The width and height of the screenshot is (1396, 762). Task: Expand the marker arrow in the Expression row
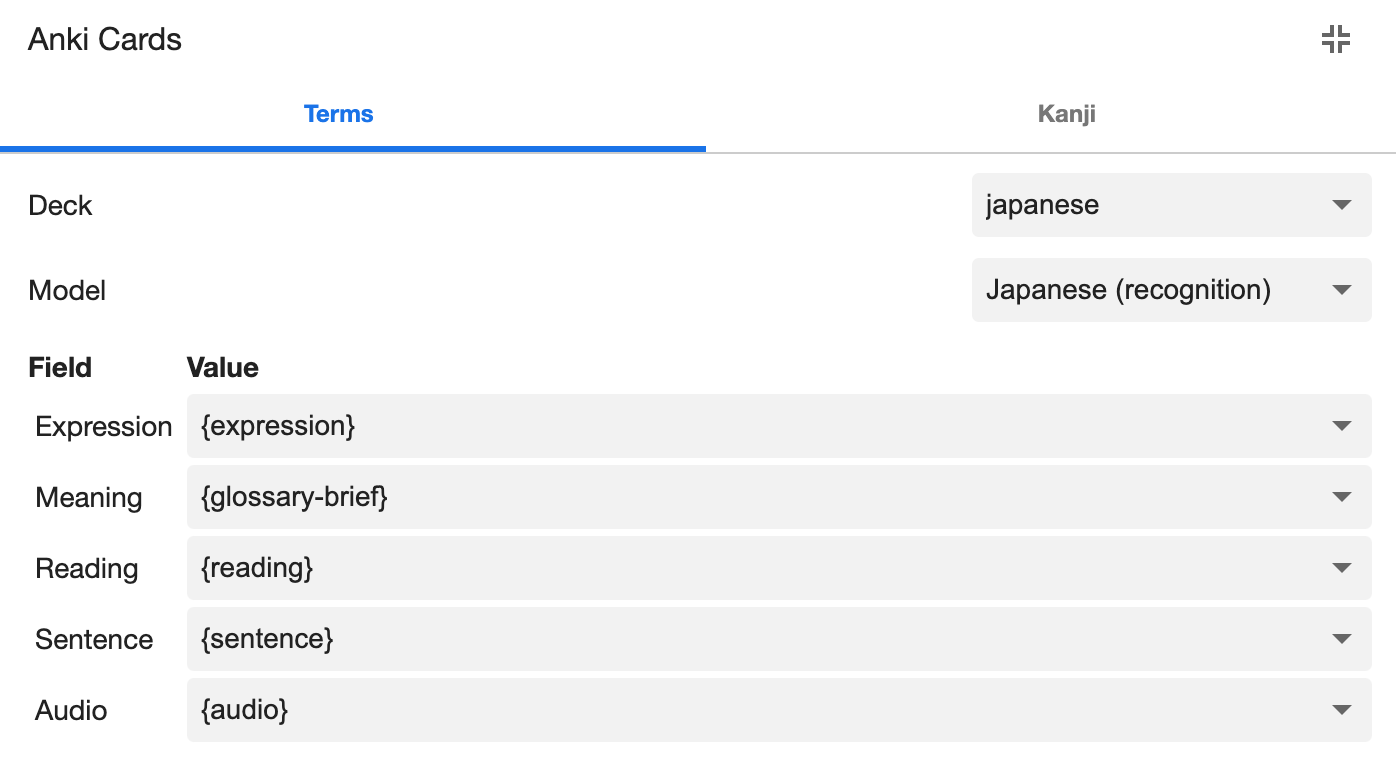1342,426
